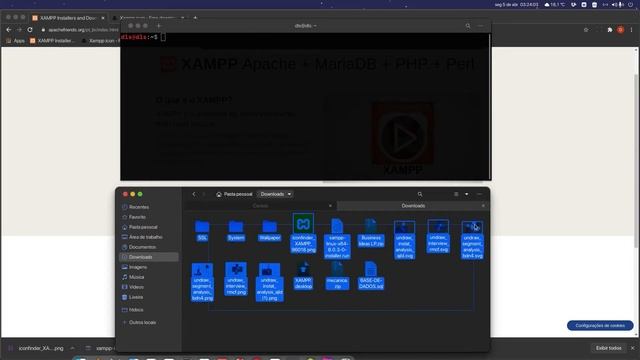
Task: Open the weather indicator in top panel
Action: (x=555, y=4)
